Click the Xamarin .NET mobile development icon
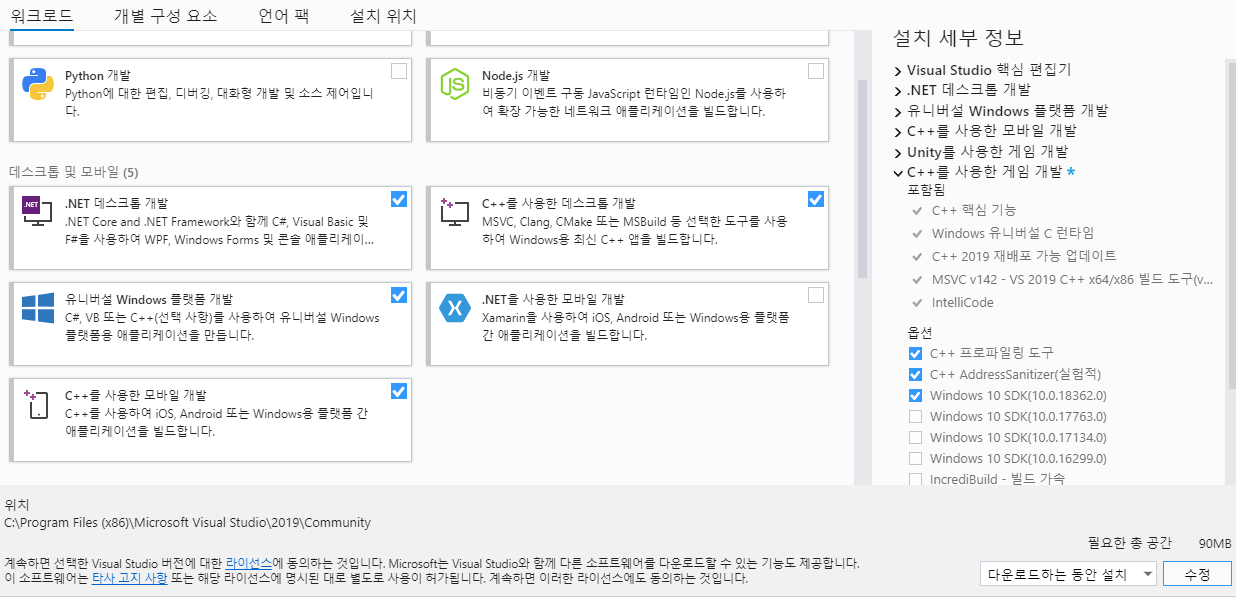This screenshot has width=1236, height=597. [x=455, y=308]
